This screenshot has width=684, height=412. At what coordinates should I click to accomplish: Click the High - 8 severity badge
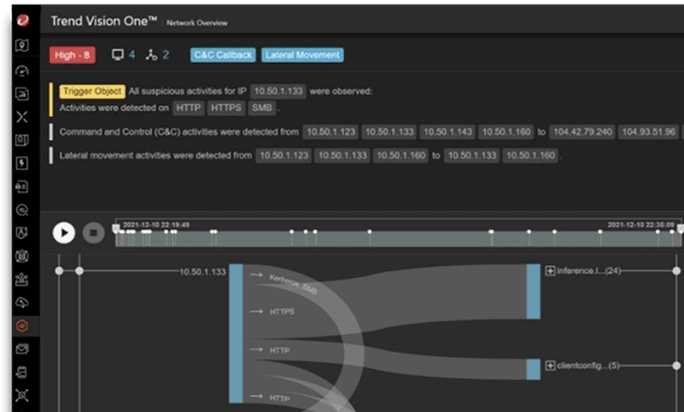(x=72, y=55)
